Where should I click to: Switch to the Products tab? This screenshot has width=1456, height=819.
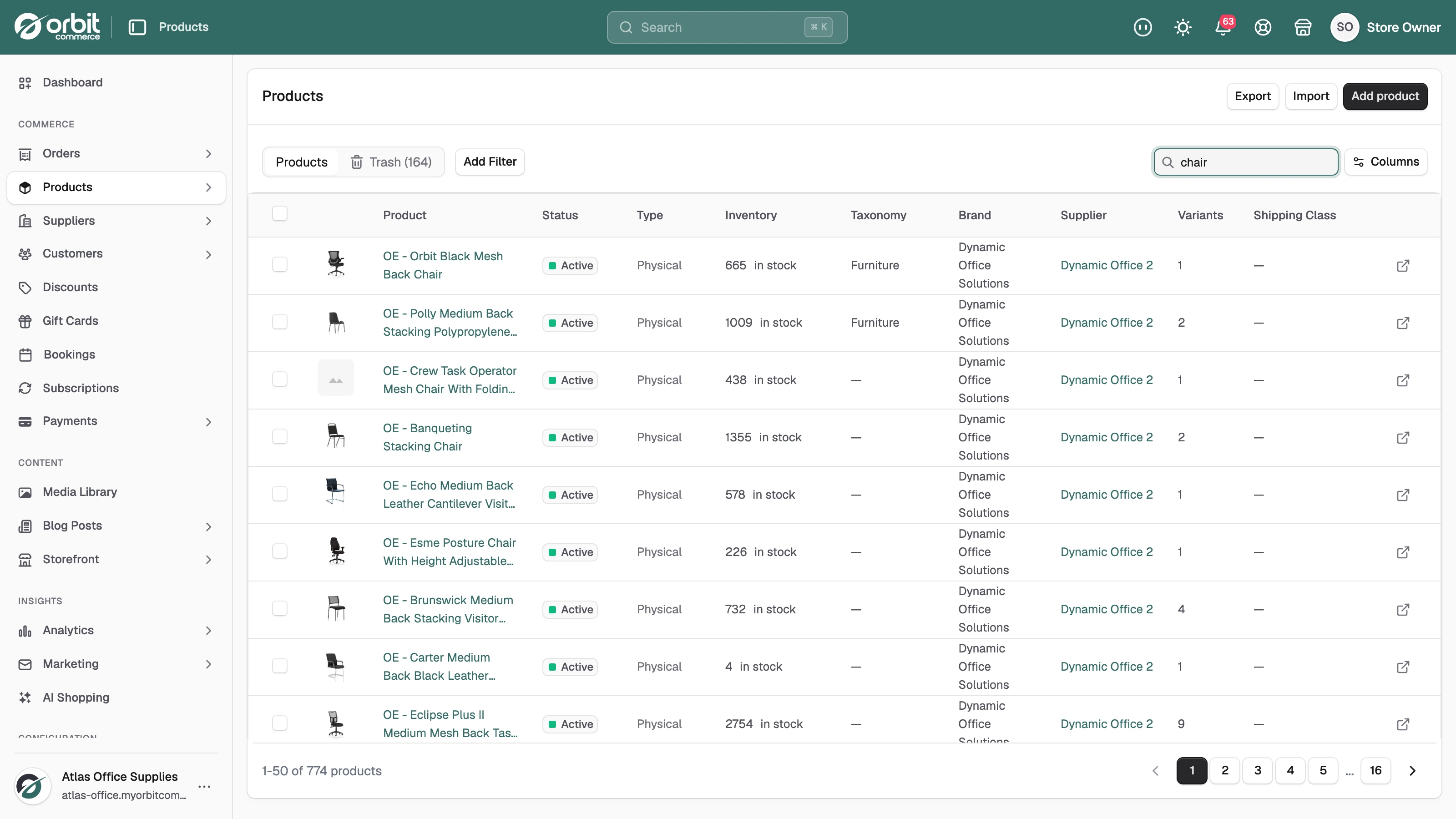(x=301, y=162)
